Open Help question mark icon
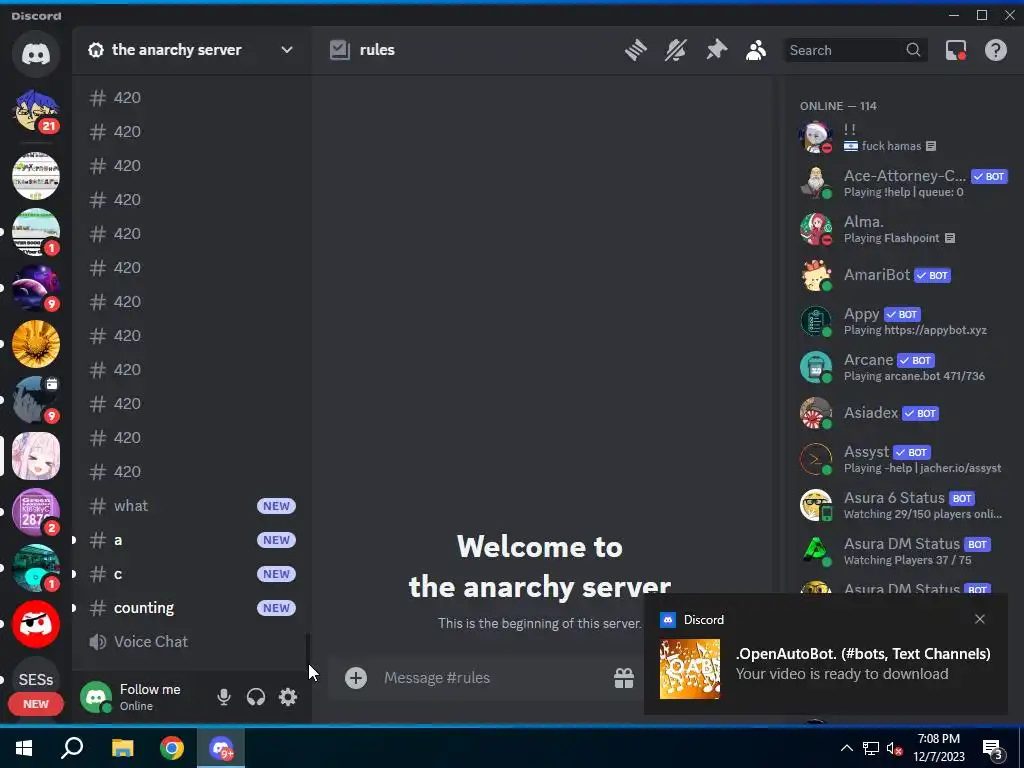 point(995,50)
